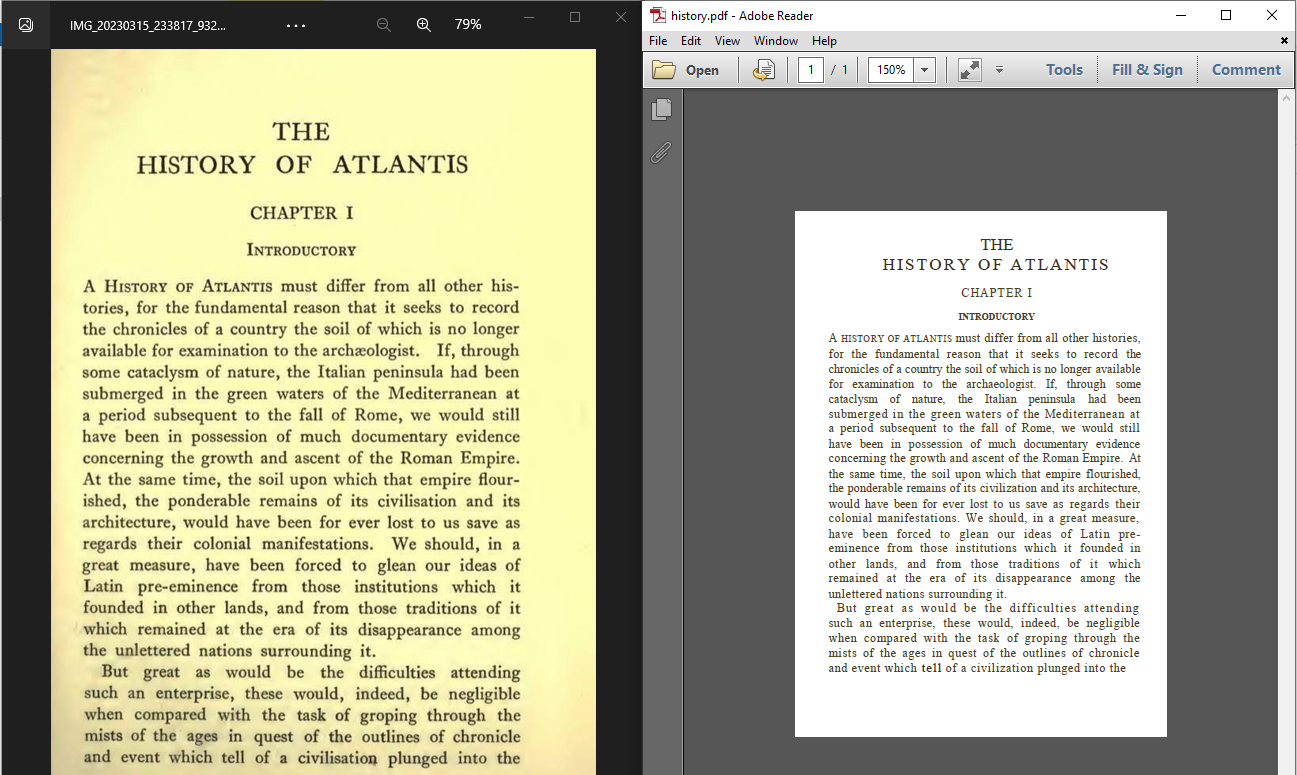This screenshot has height=775, width=1297.
Task: Expand the toolbar customize dropdown arrow
Action: point(998,70)
